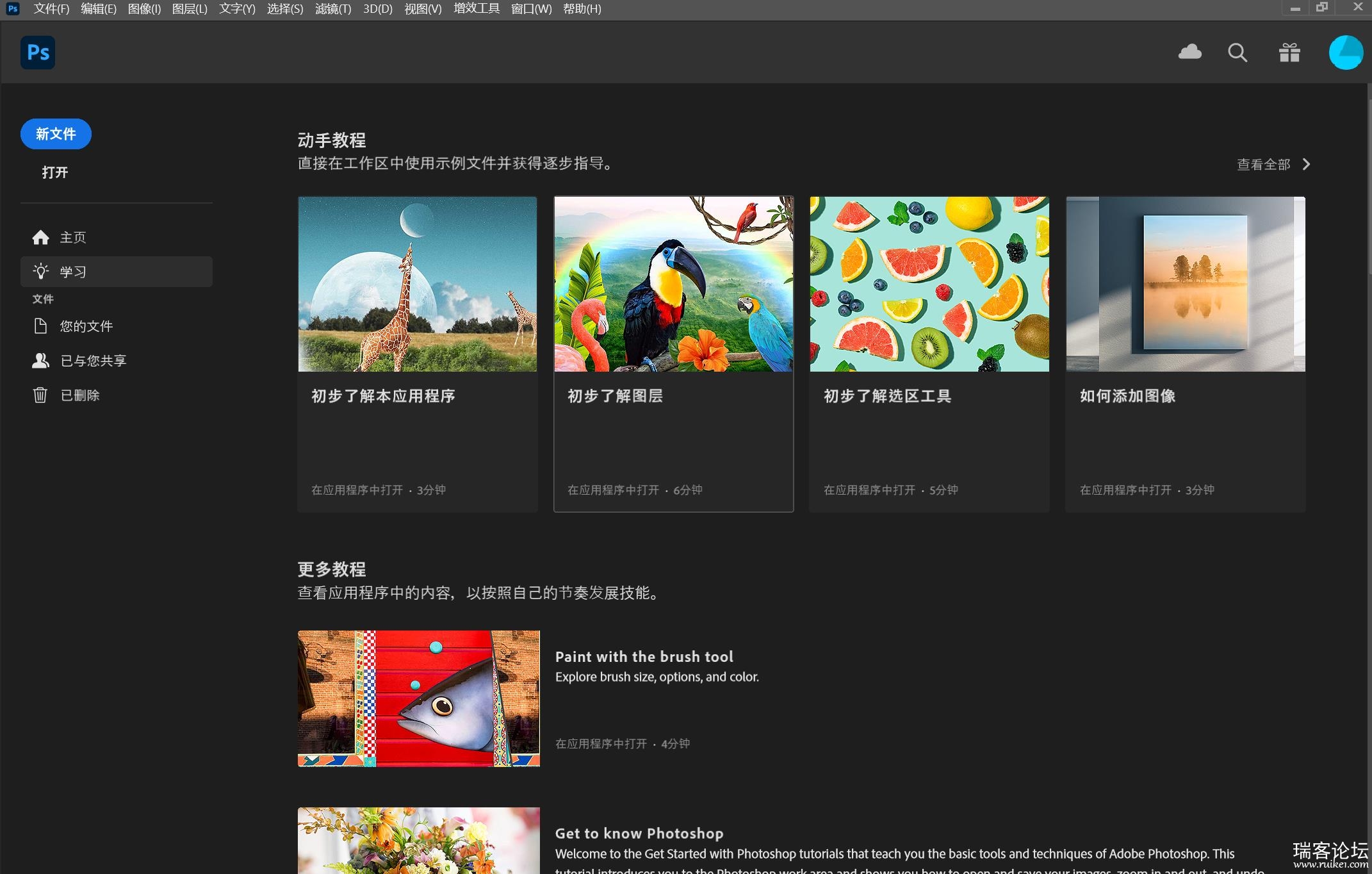Click the Your Files document icon
Screen dimensions: 1372x874
[40, 326]
